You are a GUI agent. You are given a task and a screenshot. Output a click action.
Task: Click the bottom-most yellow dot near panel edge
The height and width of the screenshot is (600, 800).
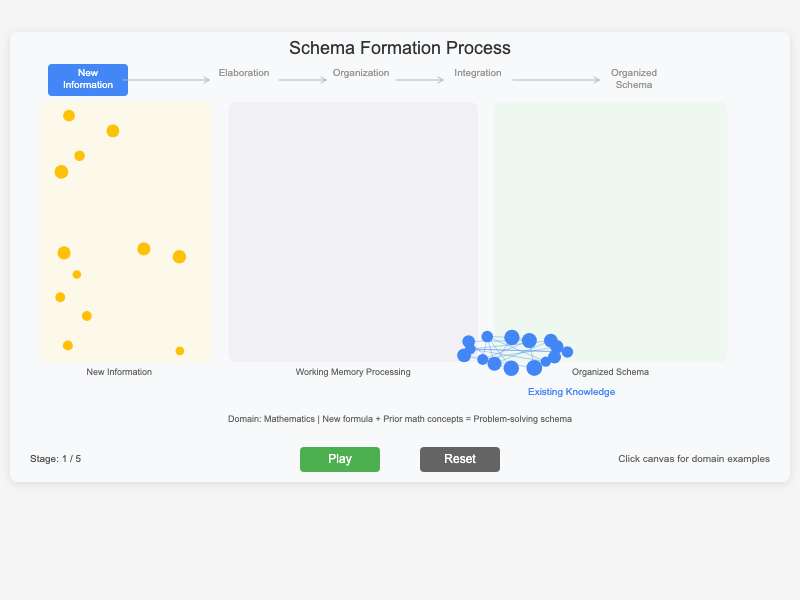coord(180,351)
